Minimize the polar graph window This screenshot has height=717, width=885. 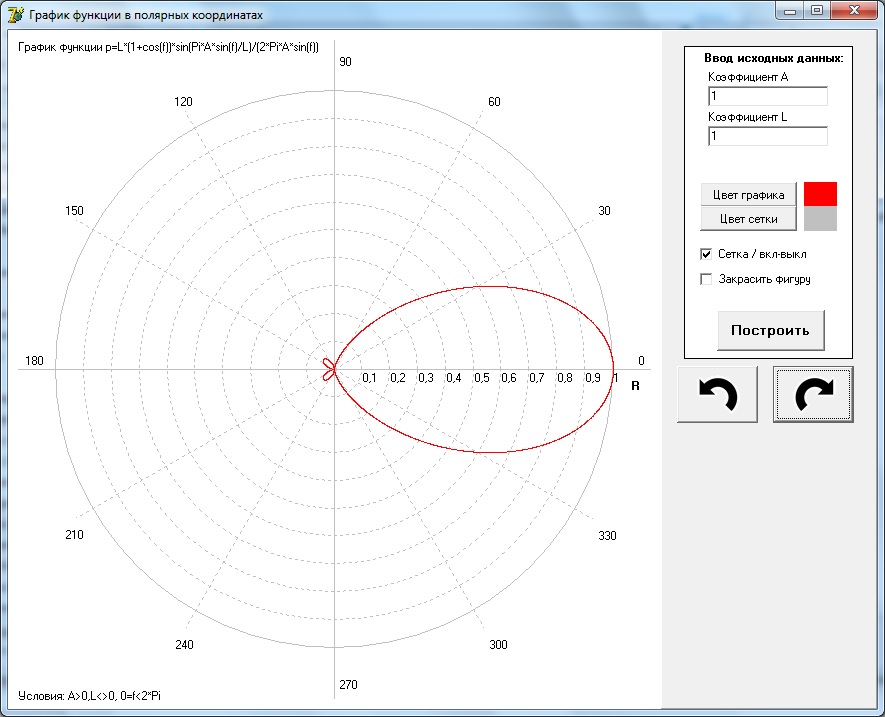click(791, 10)
